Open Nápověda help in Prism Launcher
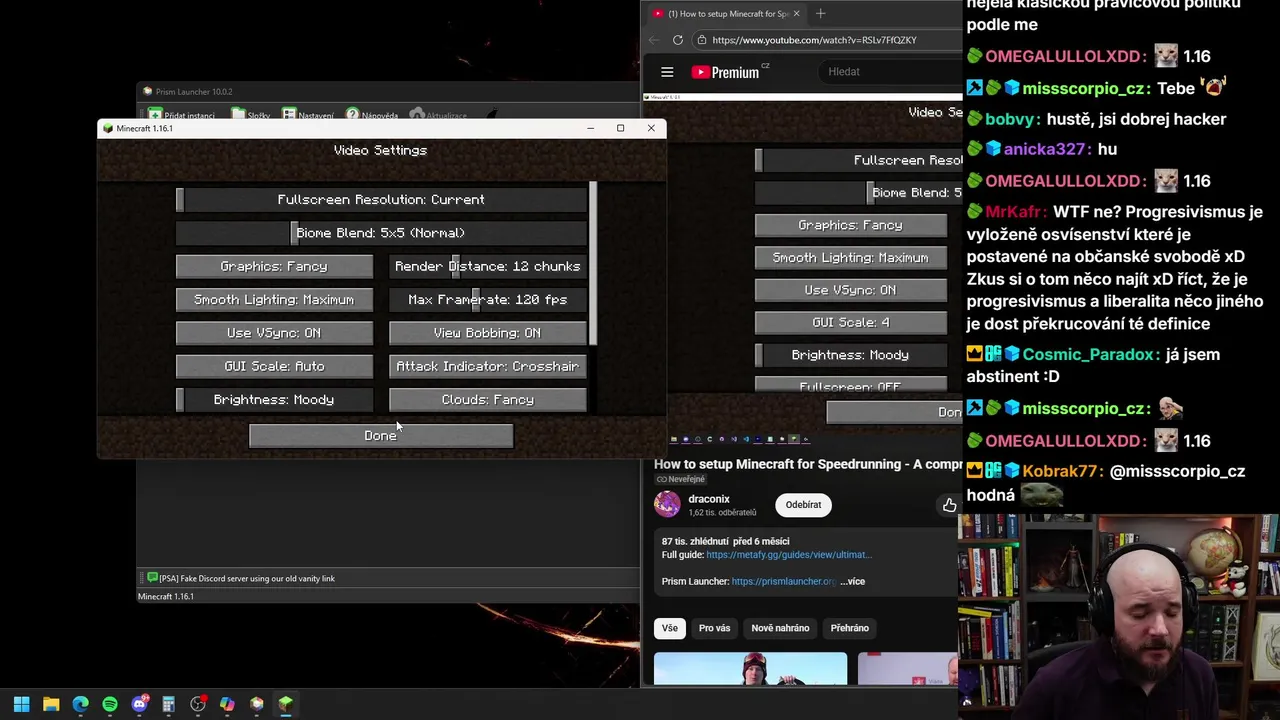Image resolution: width=1280 pixels, height=720 pixels. point(372,115)
